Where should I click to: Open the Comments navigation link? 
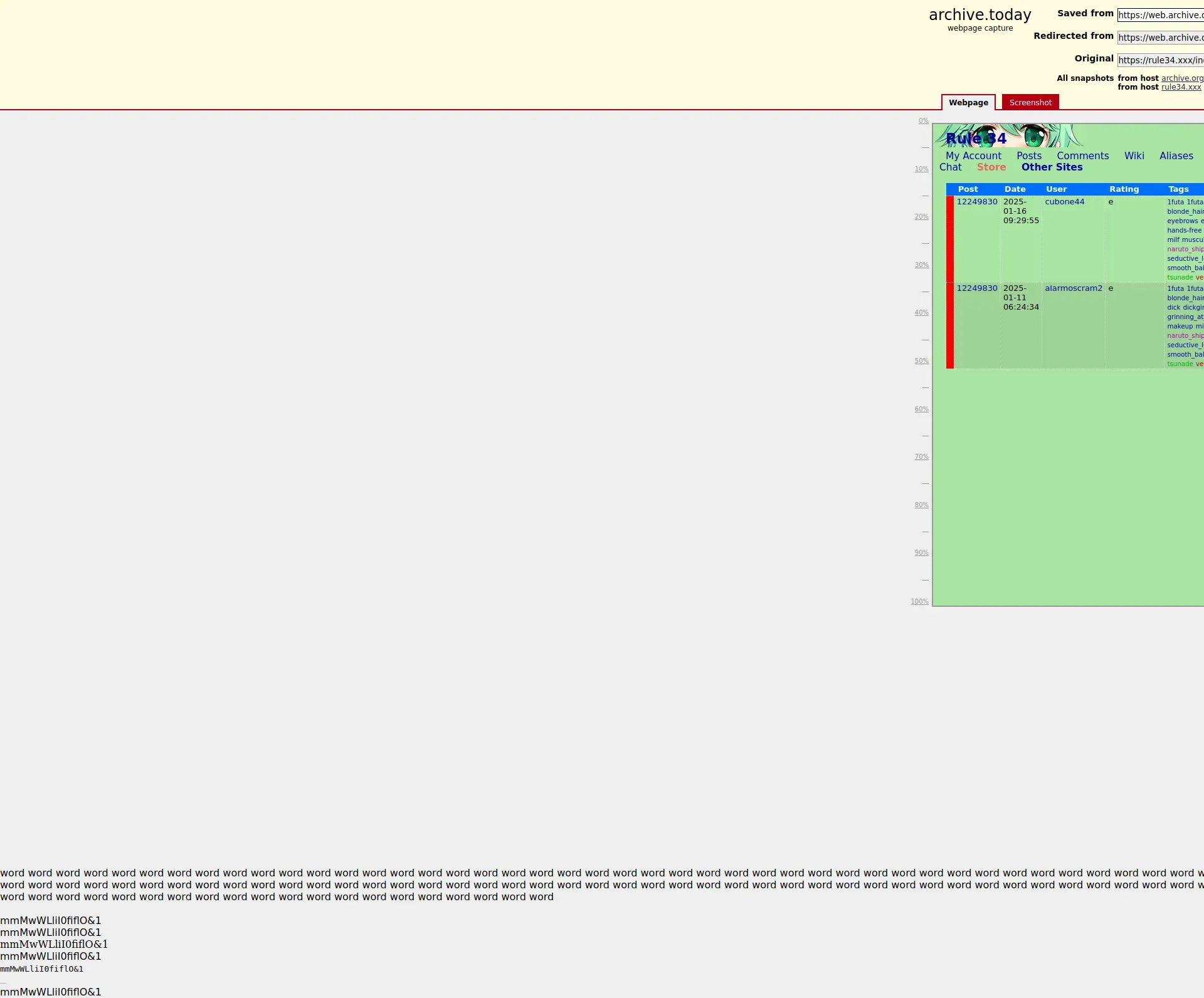point(1082,156)
